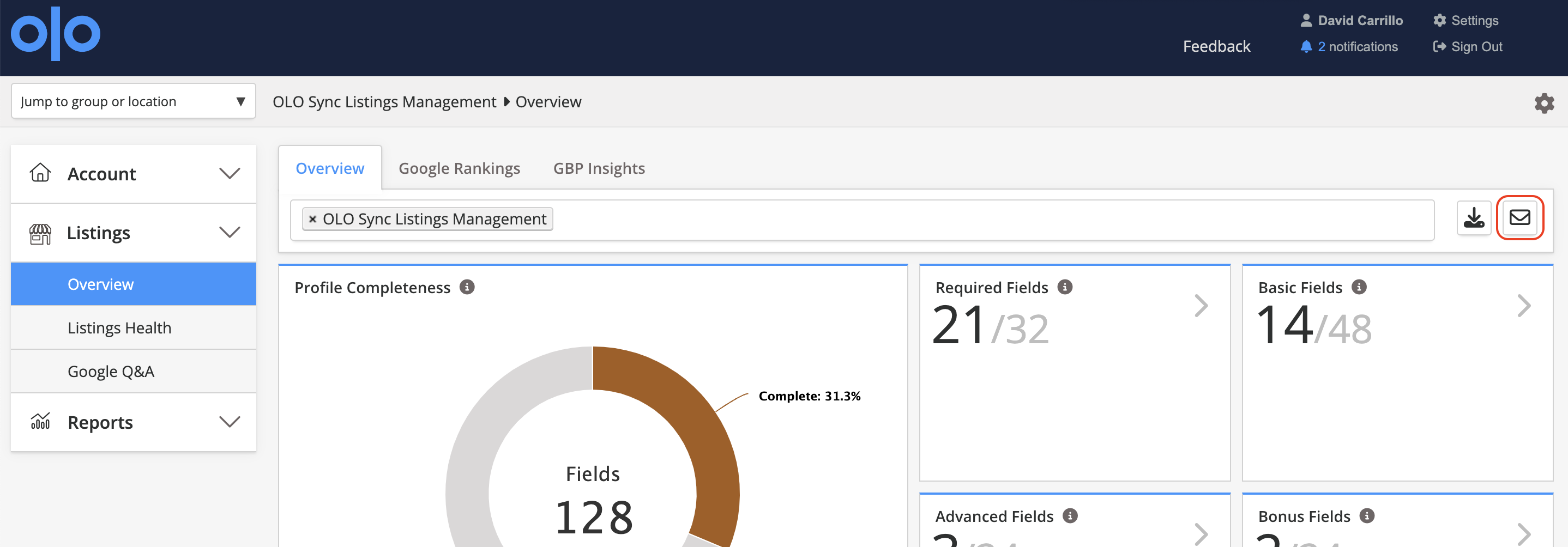
Task: Remove OLO Sync Listings Management filter tag
Action: (312, 219)
